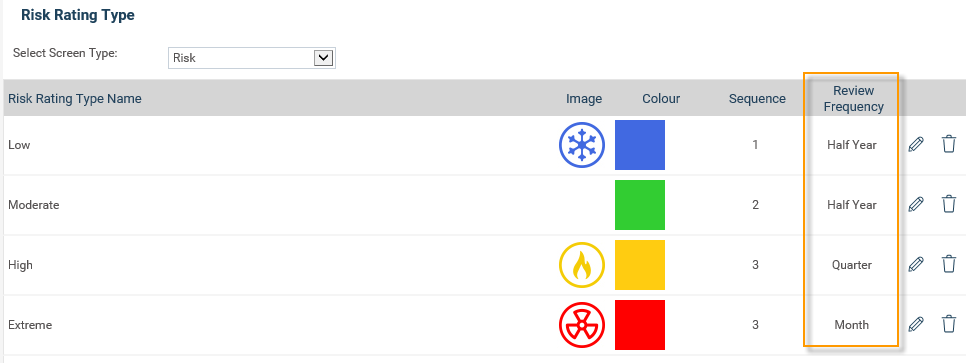Click the blue snowflake Low image
Screen dimensions: 966x363
pos(582,145)
